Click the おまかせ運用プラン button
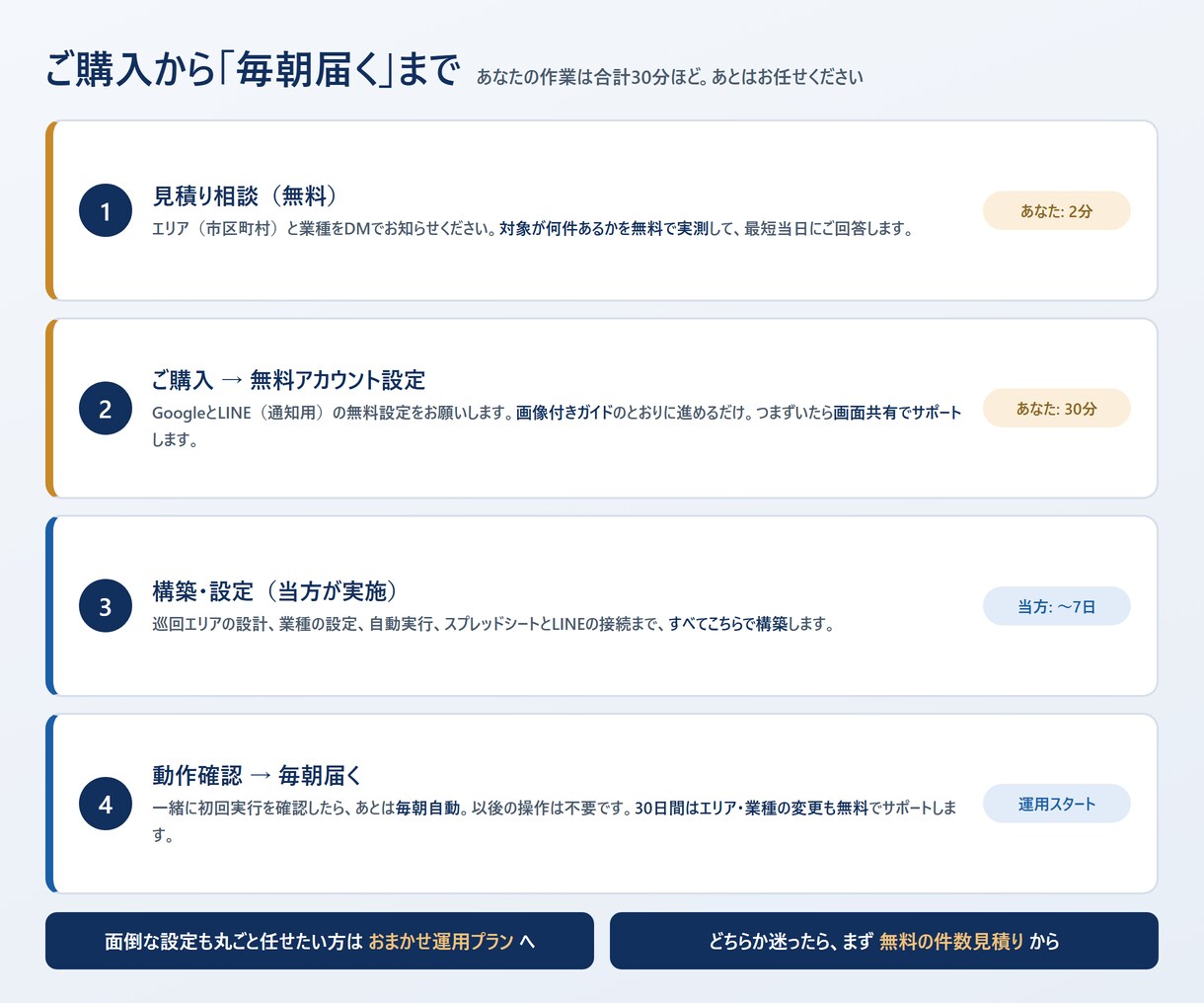Viewport: 1204px width, 1003px height. coord(320,941)
